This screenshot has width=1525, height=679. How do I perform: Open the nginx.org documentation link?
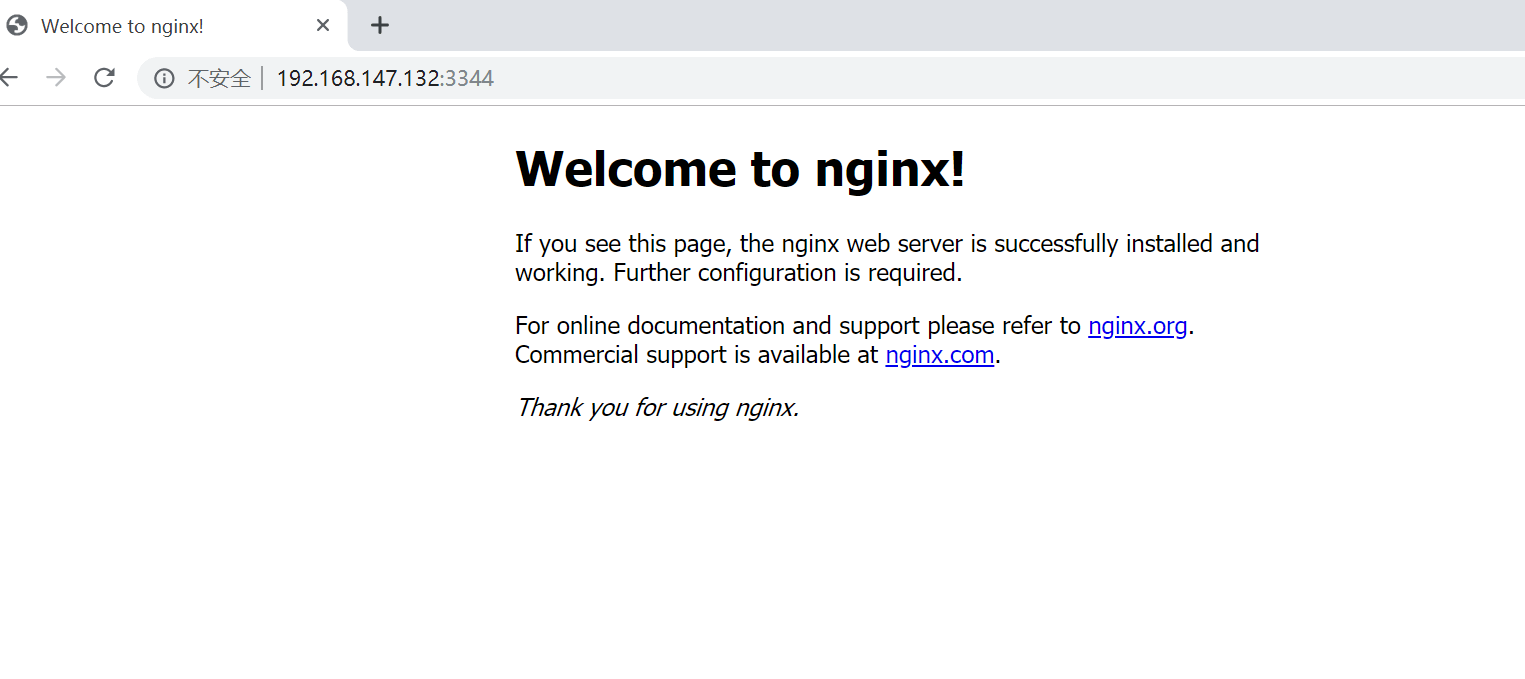1137,326
